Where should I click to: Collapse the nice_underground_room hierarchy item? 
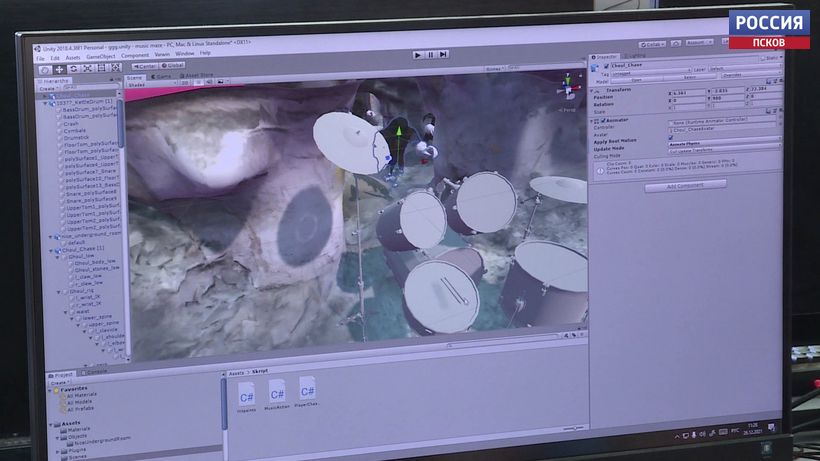51,237
